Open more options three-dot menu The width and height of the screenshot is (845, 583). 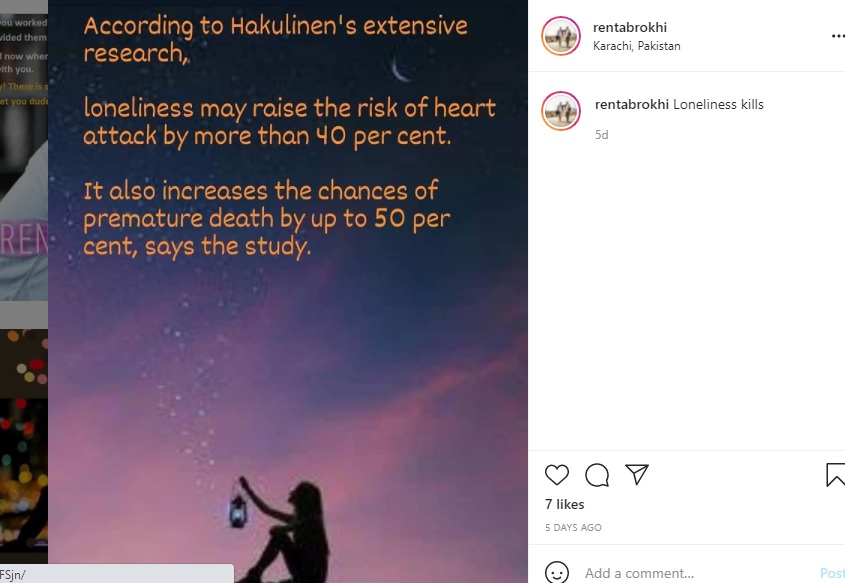click(837, 36)
